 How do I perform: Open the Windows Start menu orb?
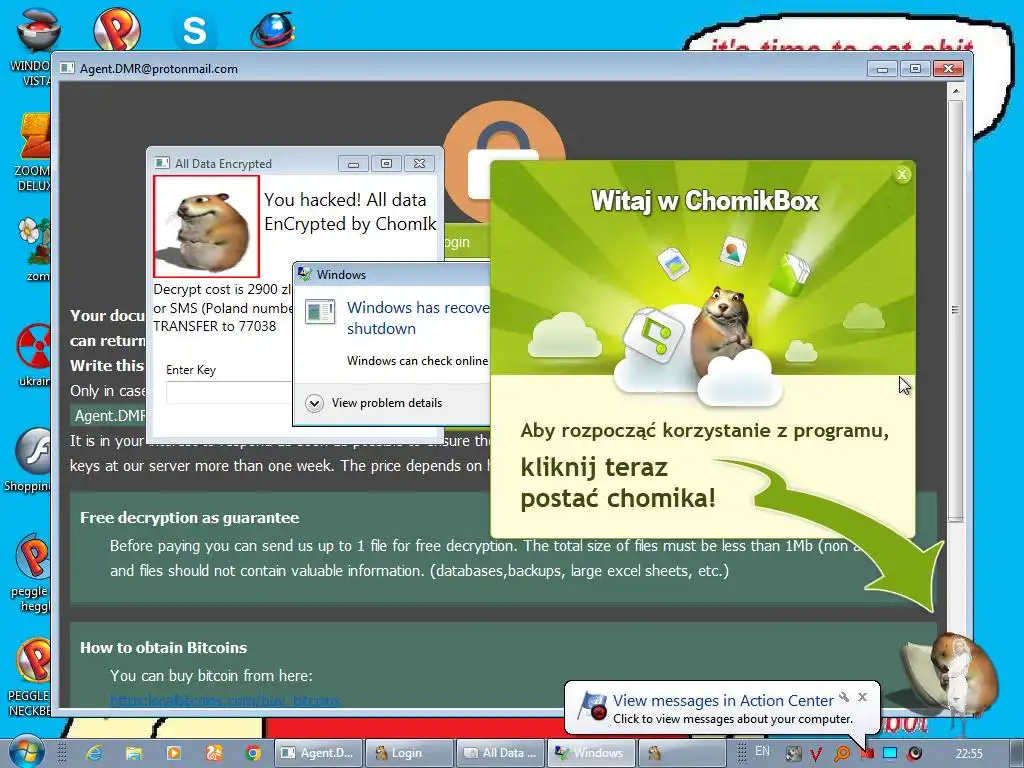26,752
